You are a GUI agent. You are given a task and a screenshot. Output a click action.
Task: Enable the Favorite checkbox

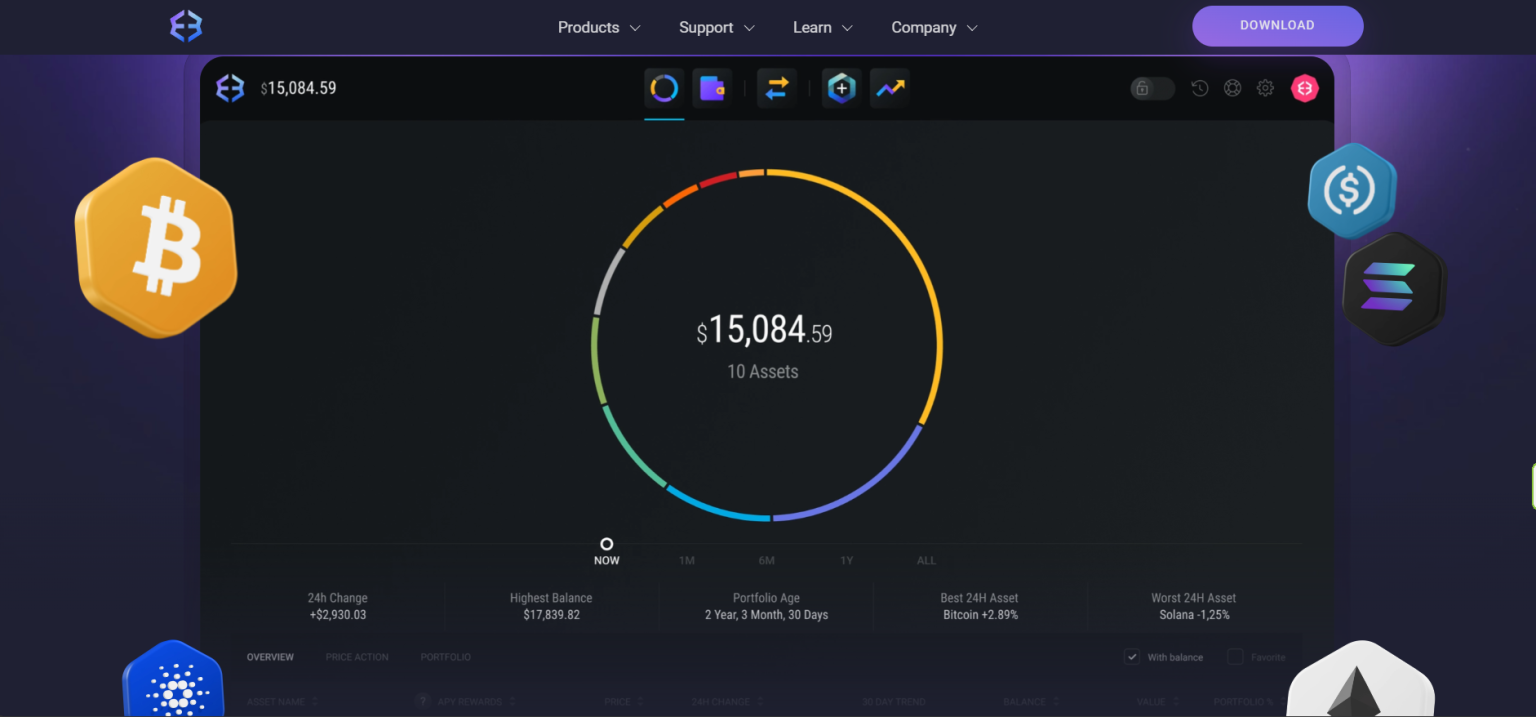1235,657
